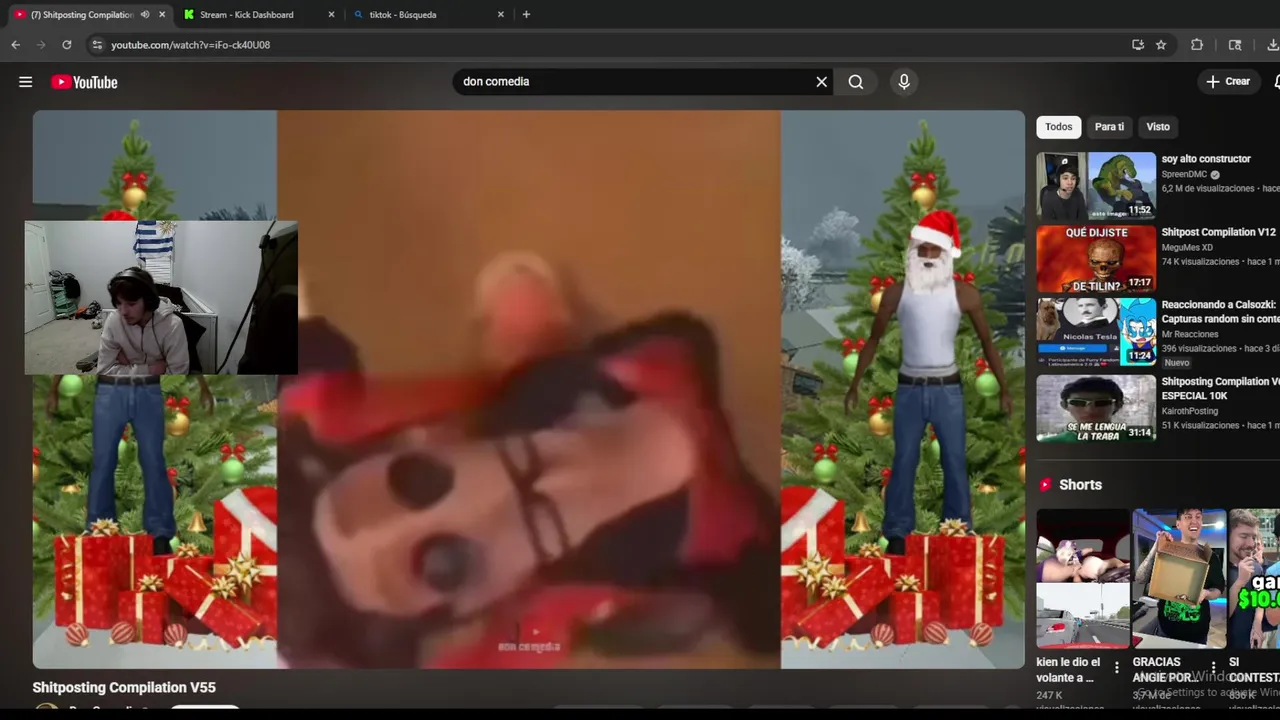View site information icon in address bar

coord(97,45)
